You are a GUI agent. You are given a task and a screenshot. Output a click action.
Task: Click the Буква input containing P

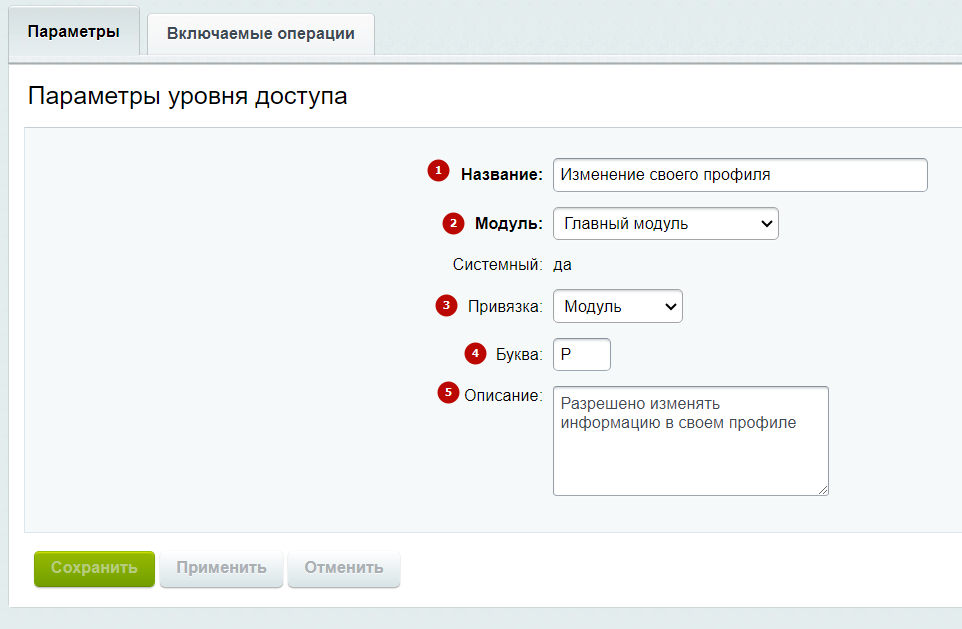tap(582, 354)
